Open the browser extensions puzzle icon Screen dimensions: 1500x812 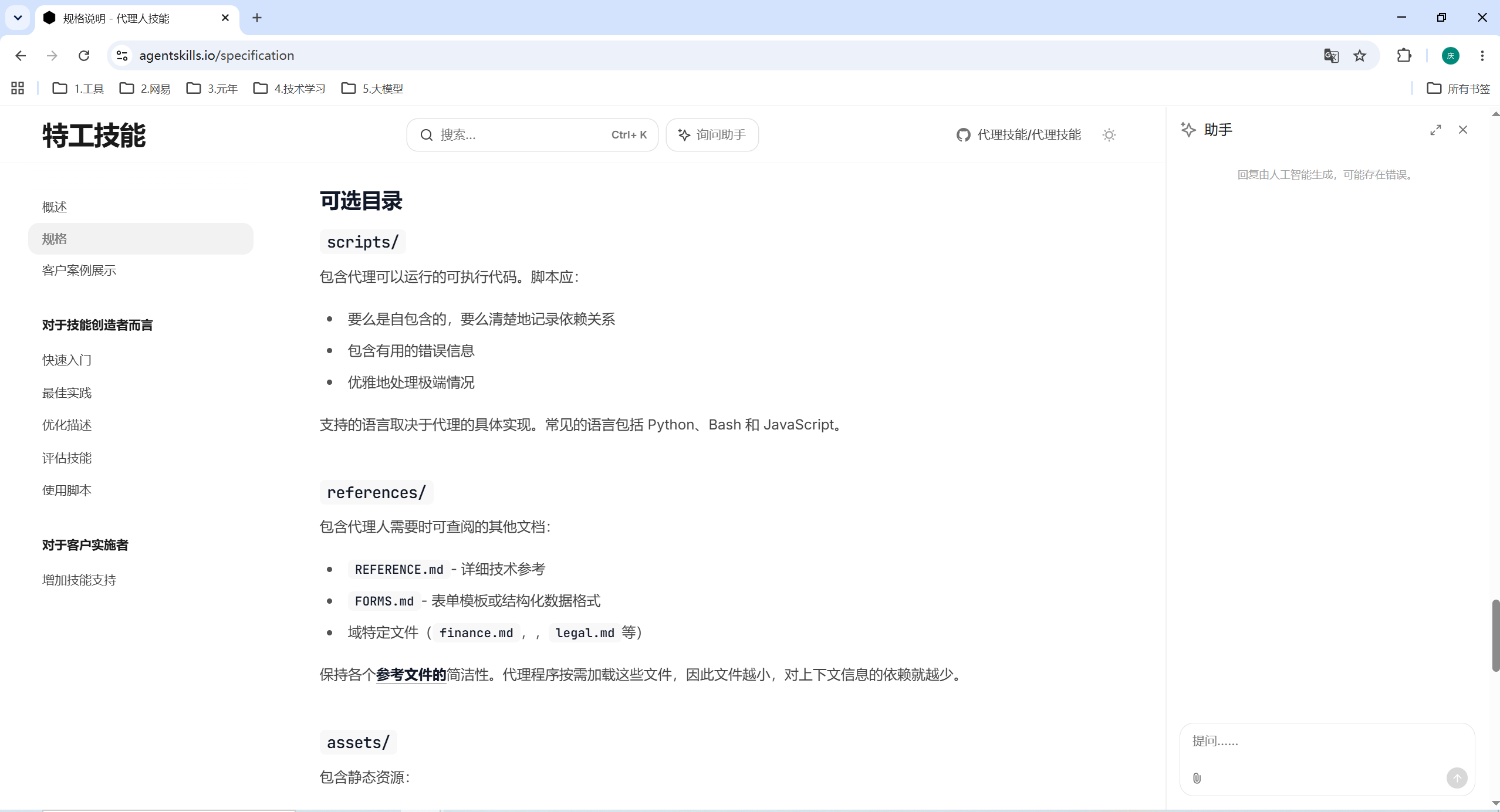pos(1404,56)
